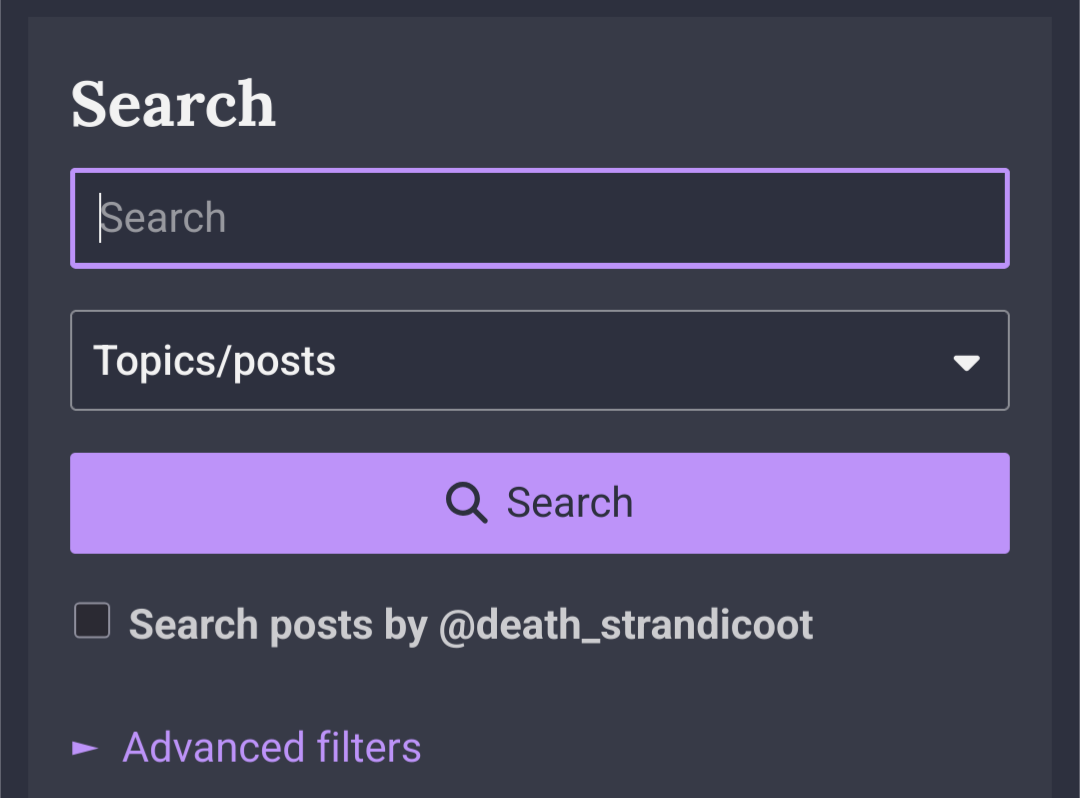Image resolution: width=1080 pixels, height=798 pixels.
Task: Click the empty right side of the search box
Action: 758,218
